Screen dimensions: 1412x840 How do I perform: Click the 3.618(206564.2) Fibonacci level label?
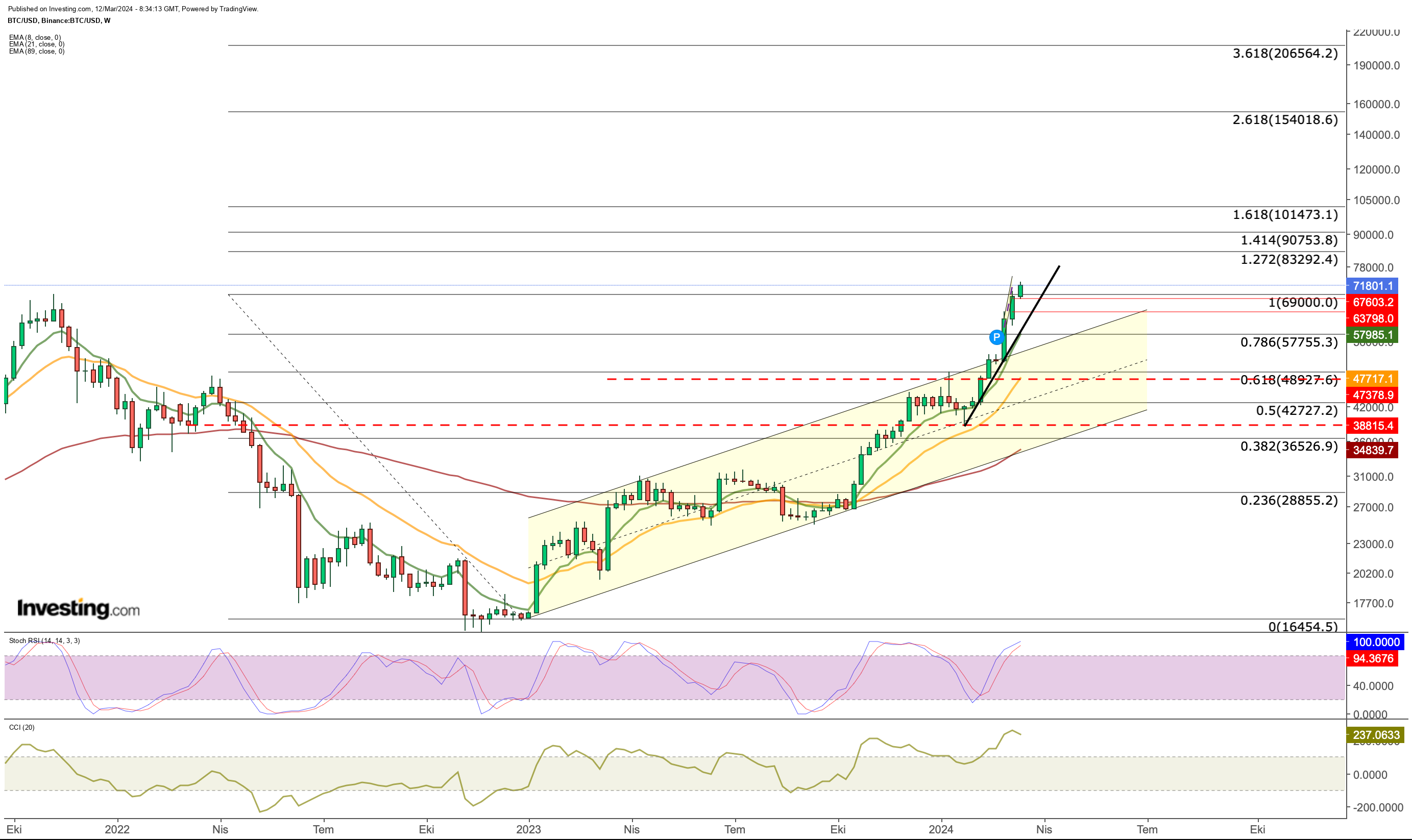[x=1285, y=53]
